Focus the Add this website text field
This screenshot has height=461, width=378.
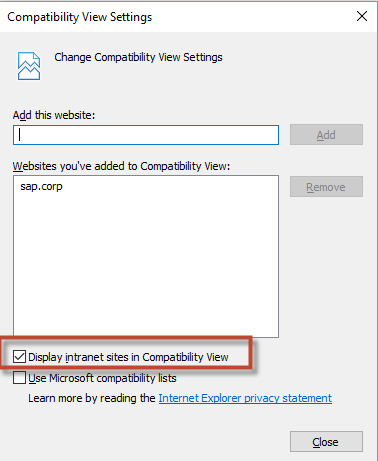point(146,135)
